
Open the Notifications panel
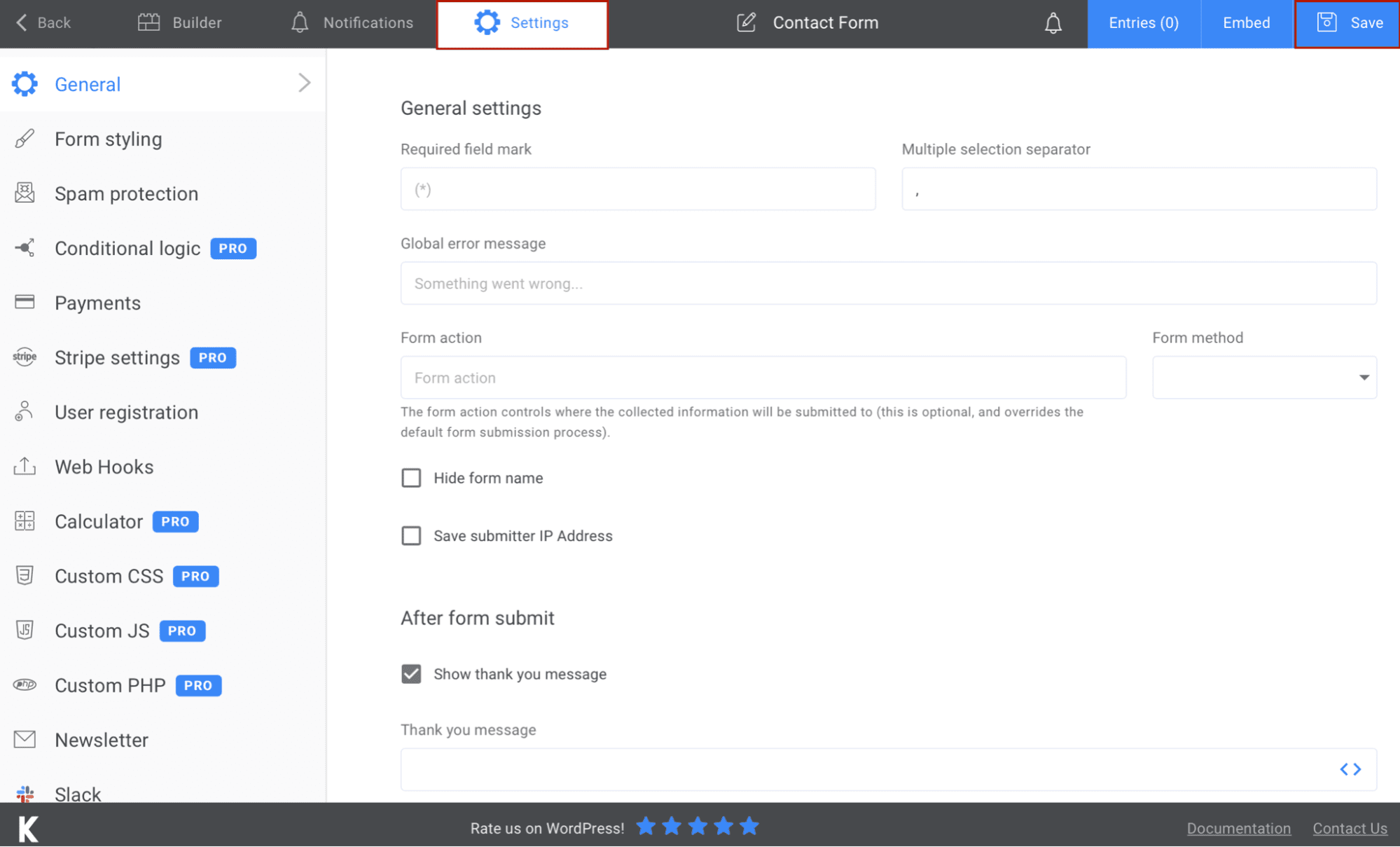pos(350,22)
